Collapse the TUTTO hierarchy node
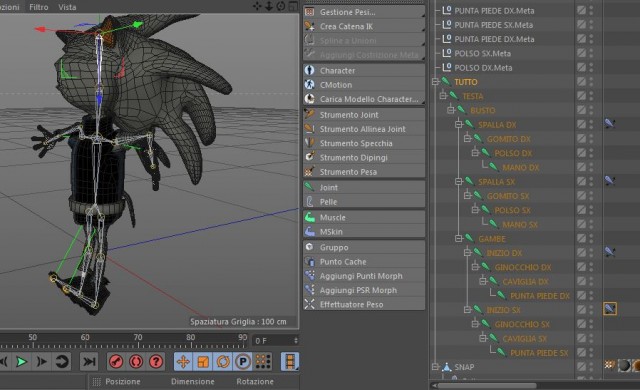 [435, 82]
